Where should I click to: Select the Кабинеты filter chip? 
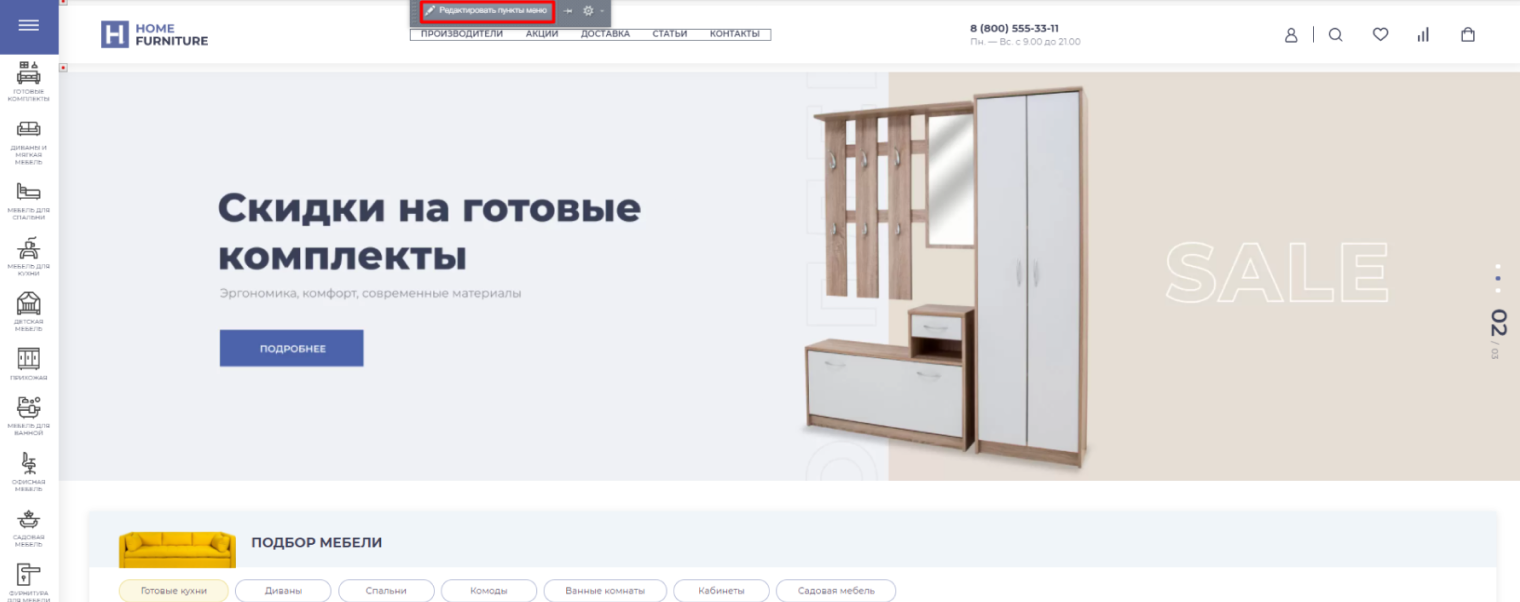coord(721,591)
